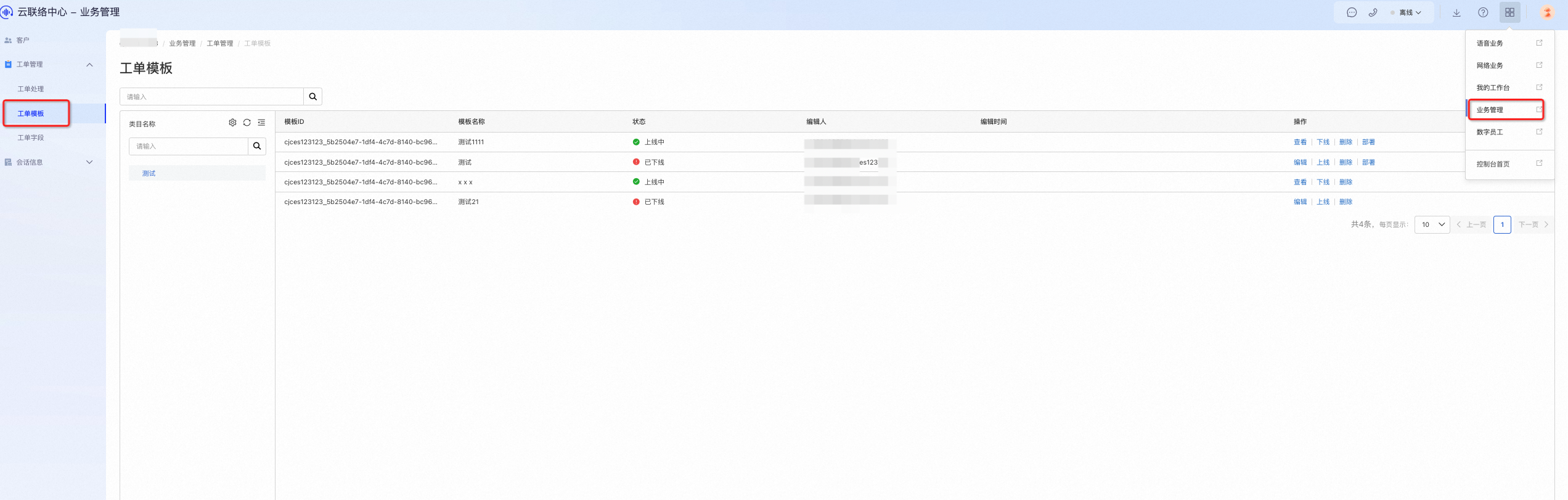Image resolution: width=1568 pixels, height=500 pixels.
Task: Click the 业务管理 breadcrumb link
Action: pos(182,43)
